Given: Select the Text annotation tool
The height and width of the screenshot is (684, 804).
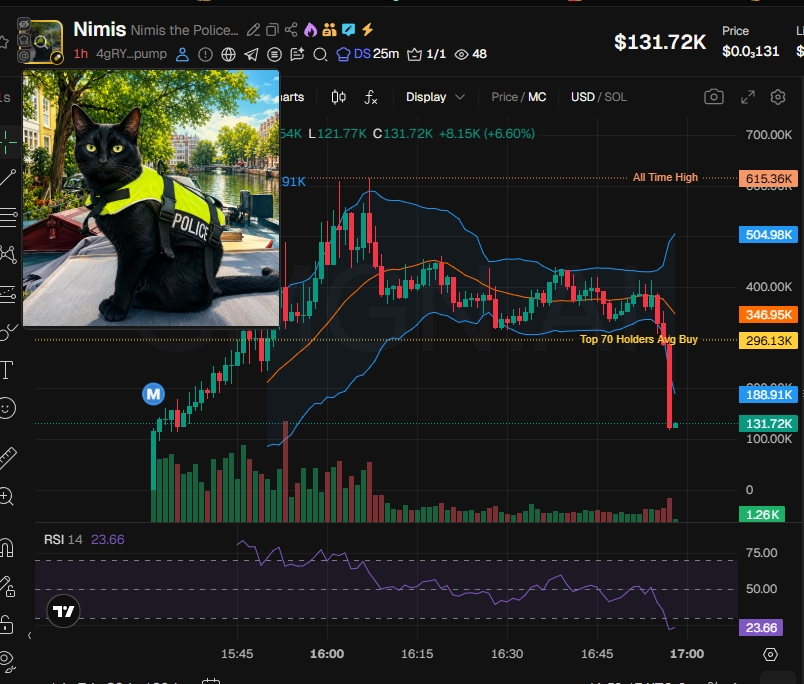Looking at the screenshot, I should [x=7, y=370].
